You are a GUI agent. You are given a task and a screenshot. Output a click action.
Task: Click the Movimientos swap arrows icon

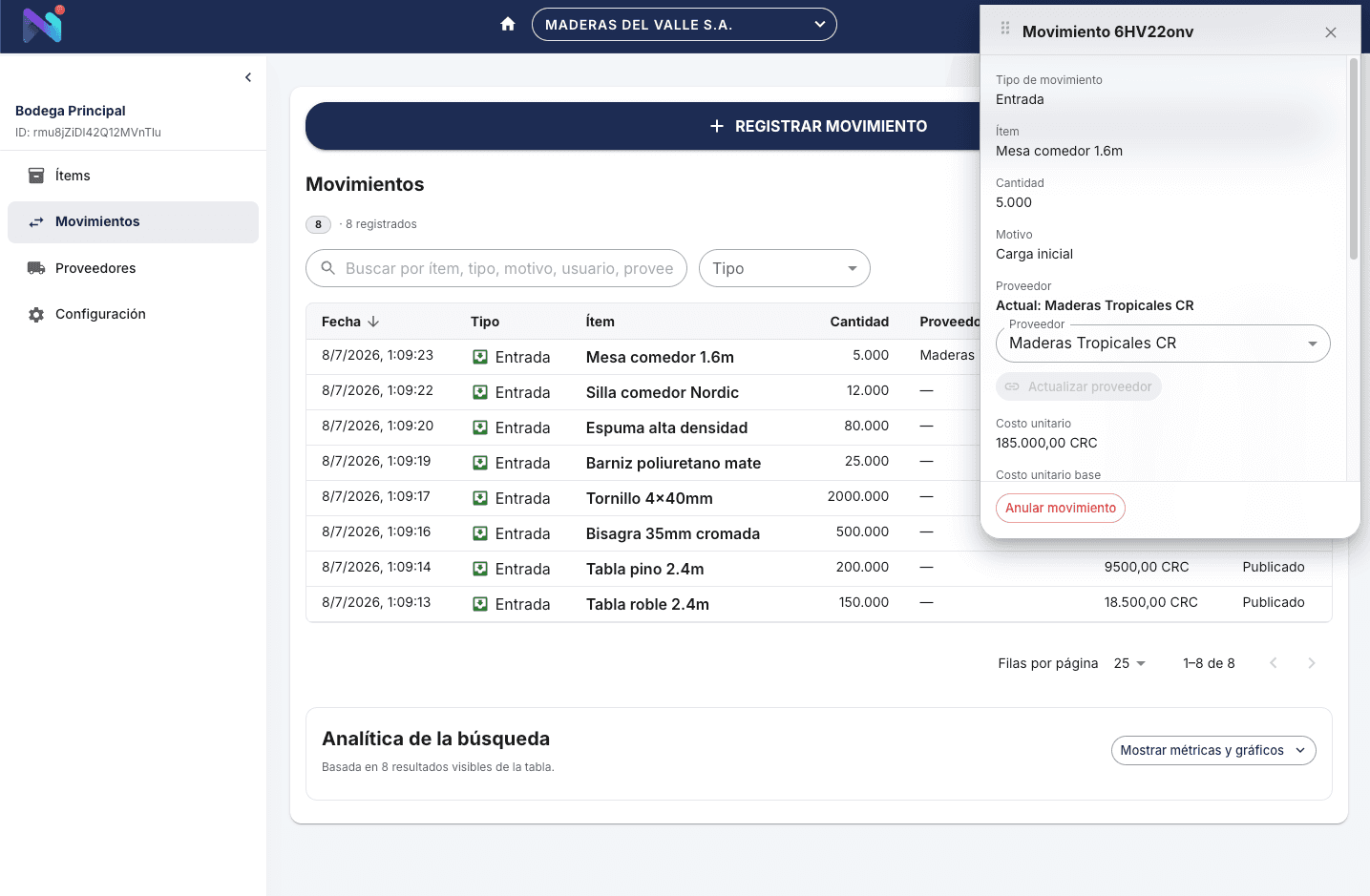pos(36,222)
